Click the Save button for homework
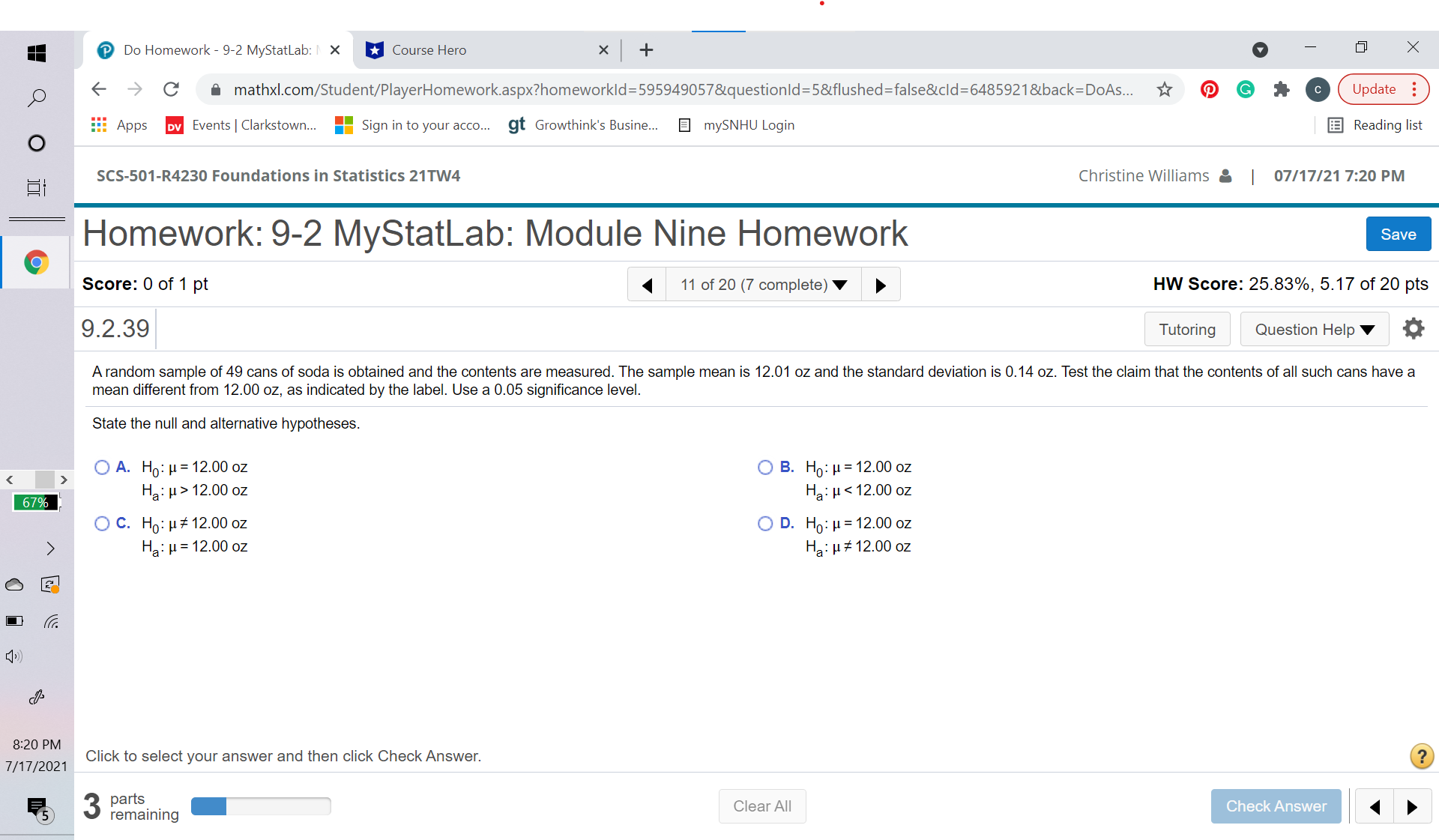The height and width of the screenshot is (840, 1439). 1398,234
